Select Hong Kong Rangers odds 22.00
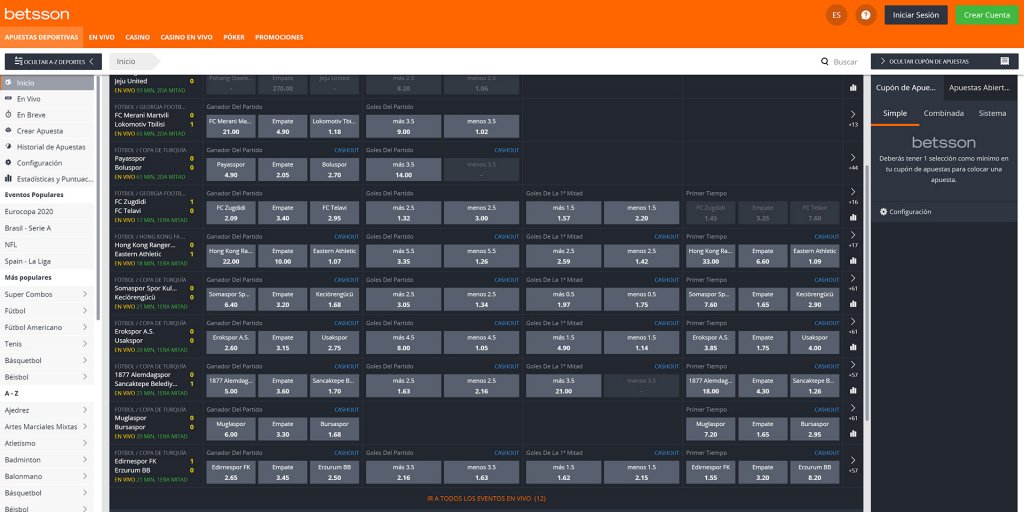The width and height of the screenshot is (1024, 512). (x=231, y=256)
